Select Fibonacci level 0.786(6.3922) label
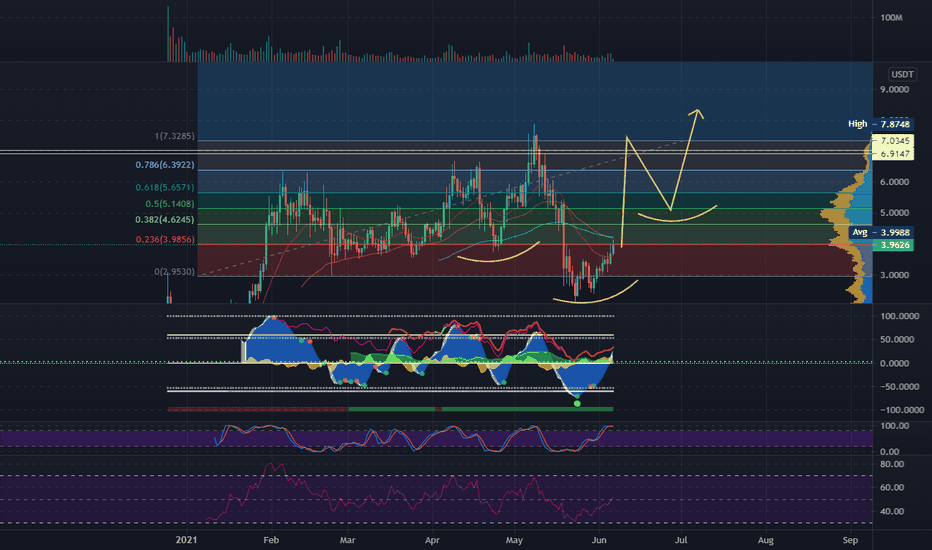Image resolution: width=932 pixels, height=550 pixels. (x=165, y=165)
